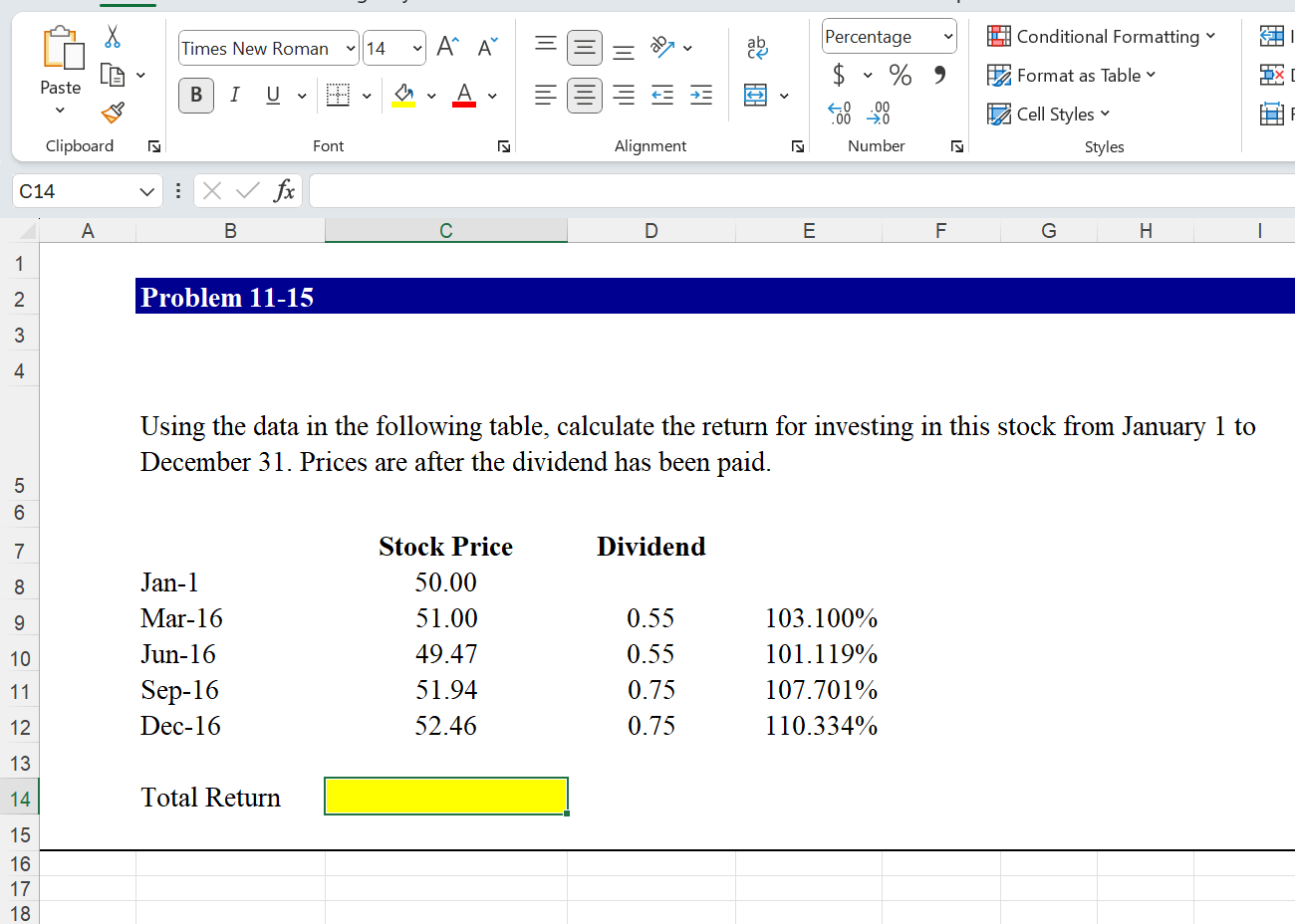This screenshot has height=924, width=1295.
Task: Select the Format Painter tool
Action: pos(113,113)
